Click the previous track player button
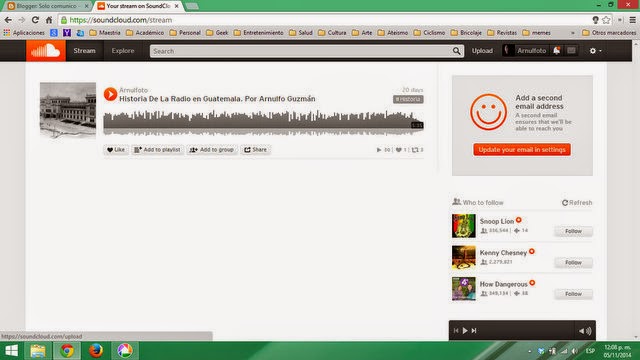 [456, 331]
